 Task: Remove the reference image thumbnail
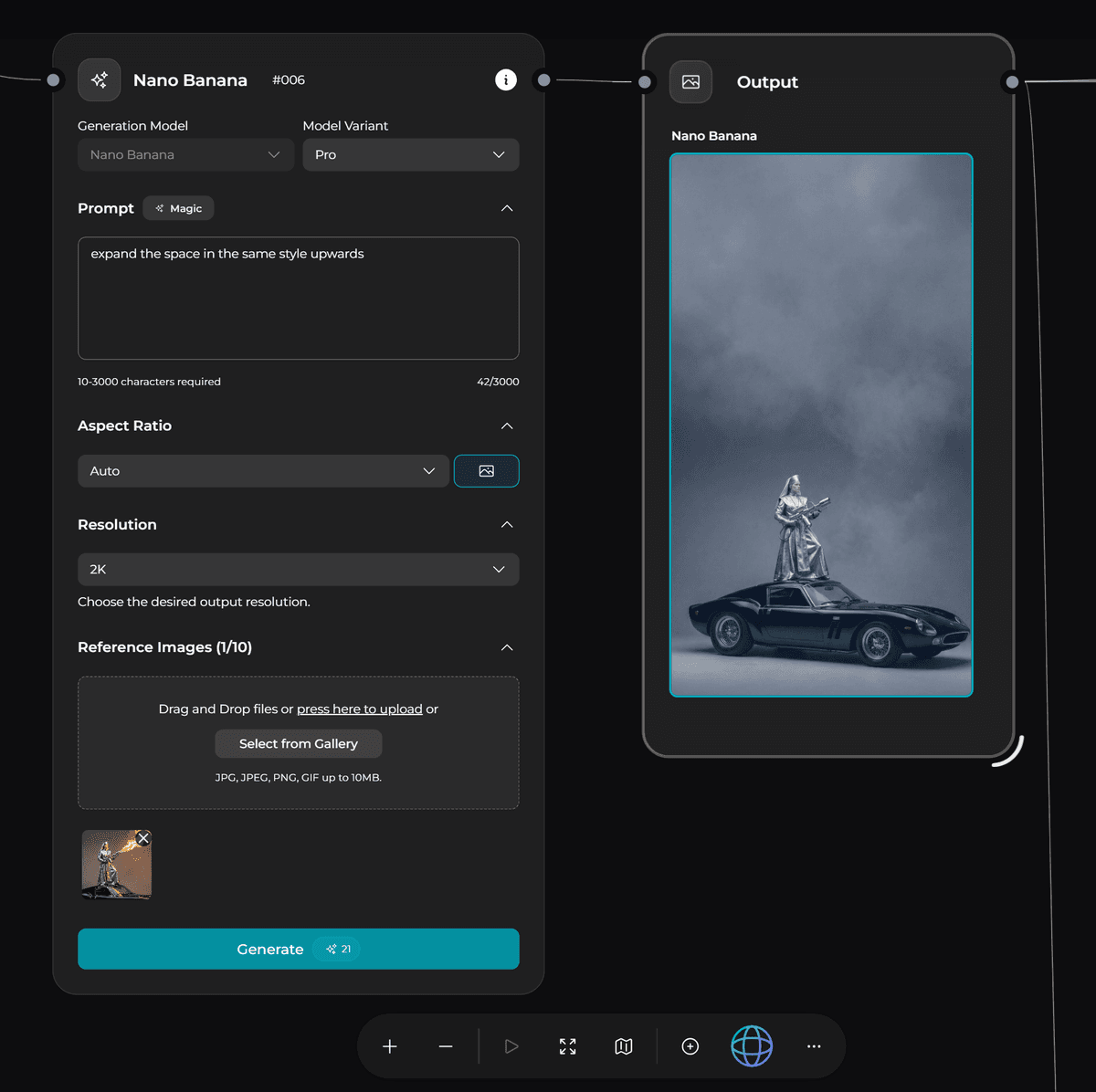143,838
